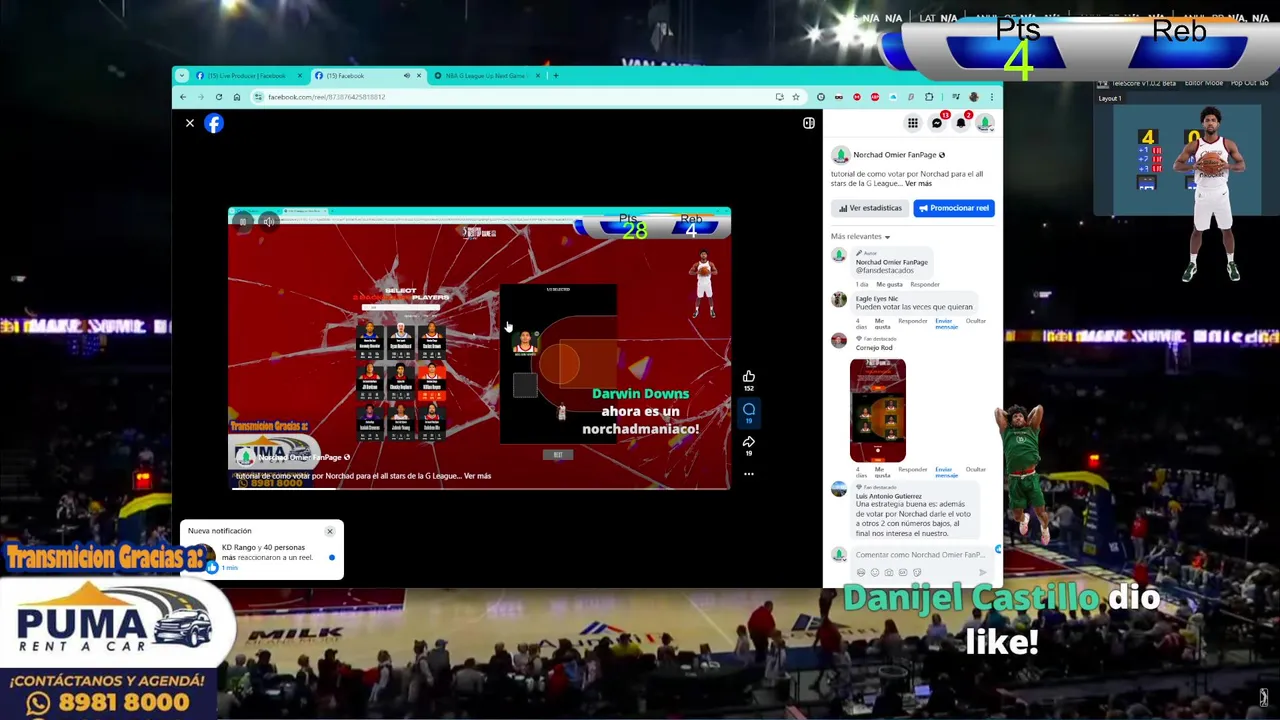Viewport: 1280px width, 720px height.
Task: Insert a sticker into the comment
Action: tap(917, 572)
